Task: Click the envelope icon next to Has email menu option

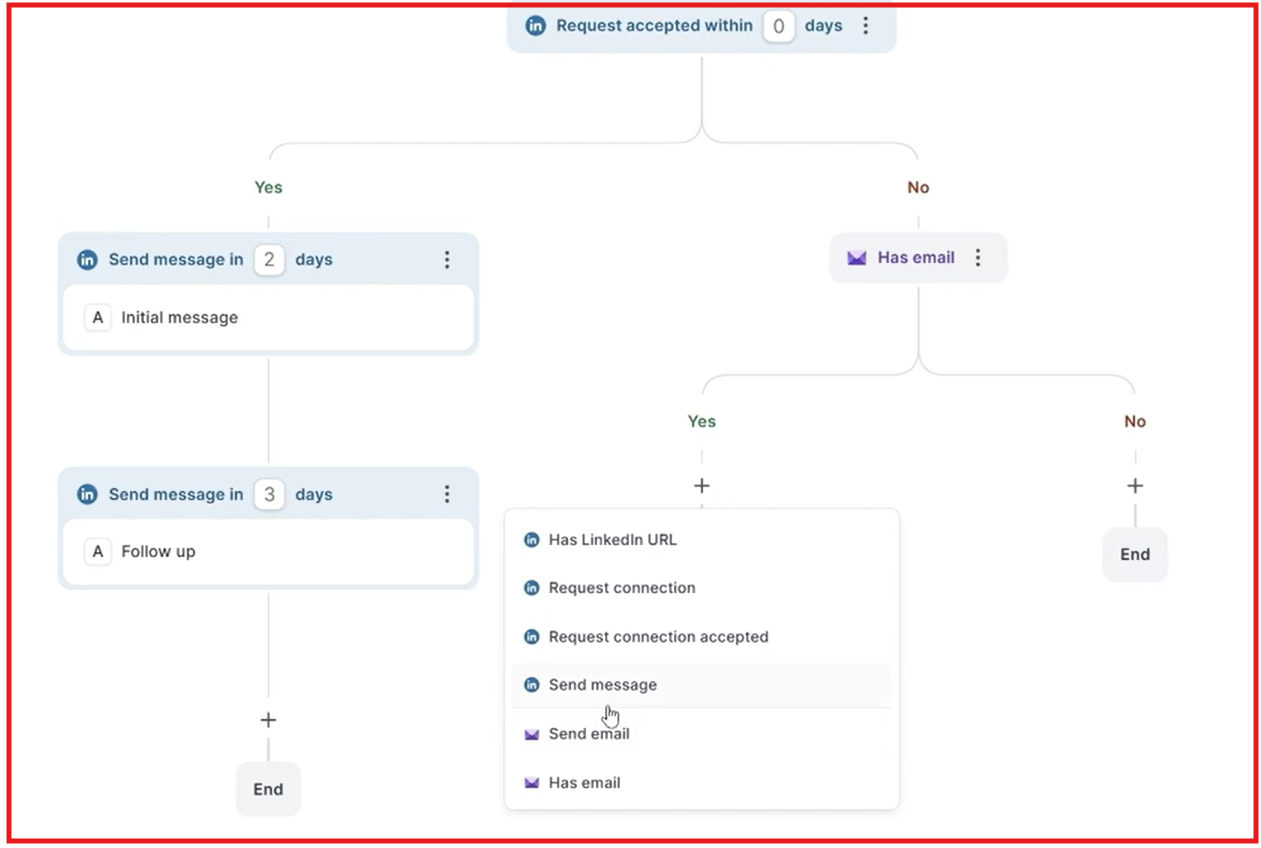Action: click(531, 782)
